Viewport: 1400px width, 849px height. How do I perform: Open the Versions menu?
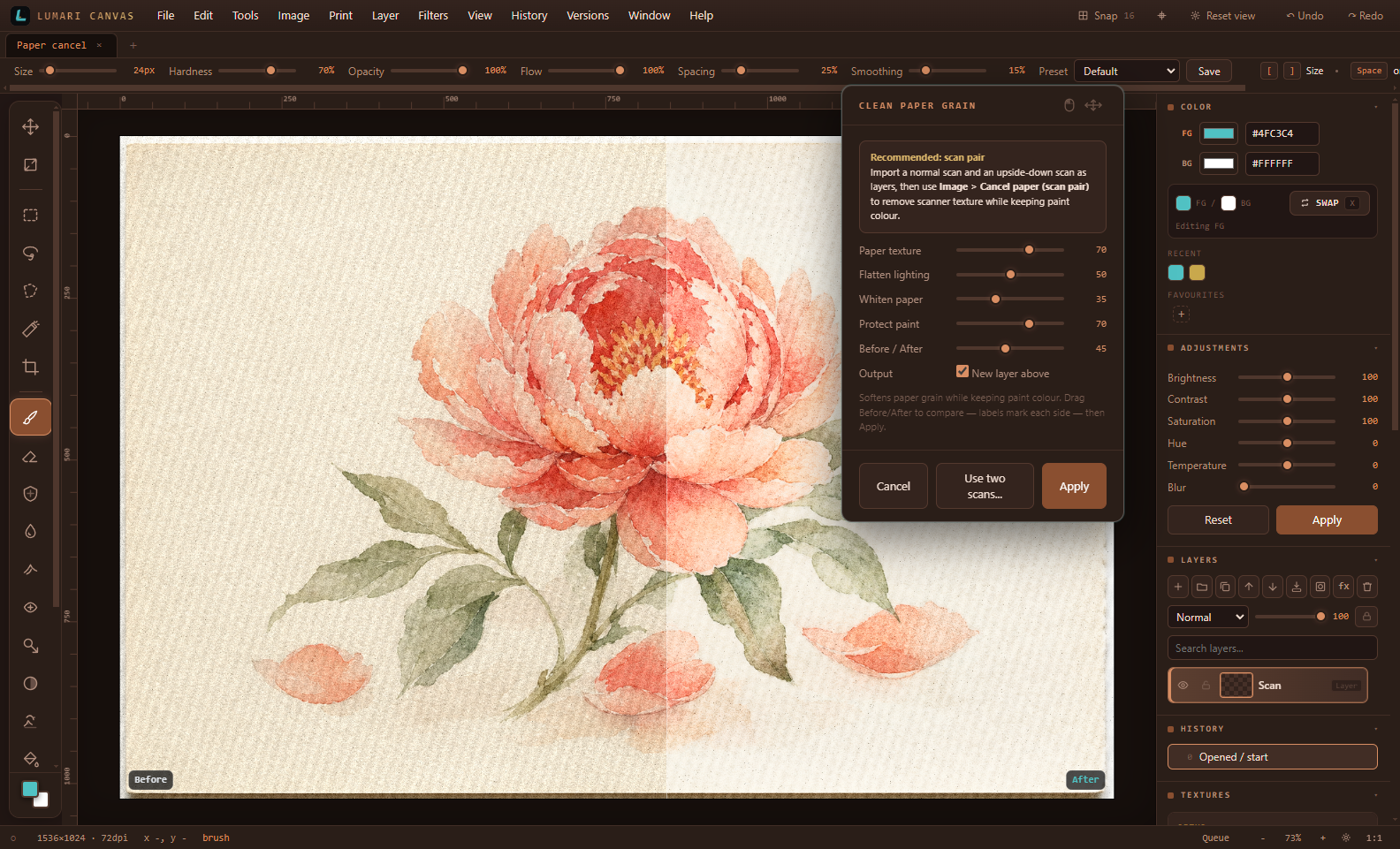(588, 16)
